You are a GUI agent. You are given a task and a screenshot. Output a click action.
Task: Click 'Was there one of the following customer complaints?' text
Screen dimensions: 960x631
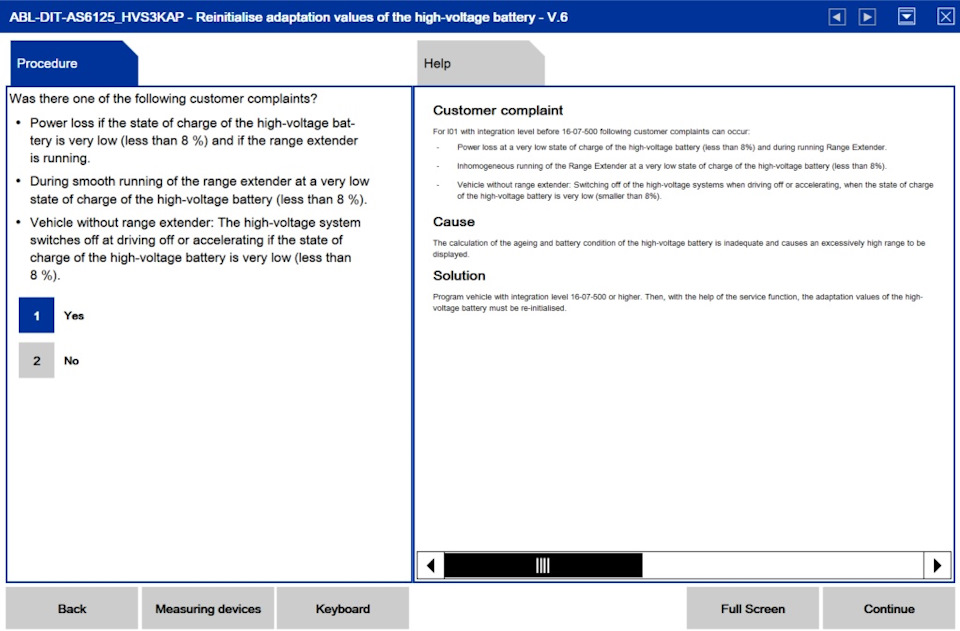click(163, 99)
